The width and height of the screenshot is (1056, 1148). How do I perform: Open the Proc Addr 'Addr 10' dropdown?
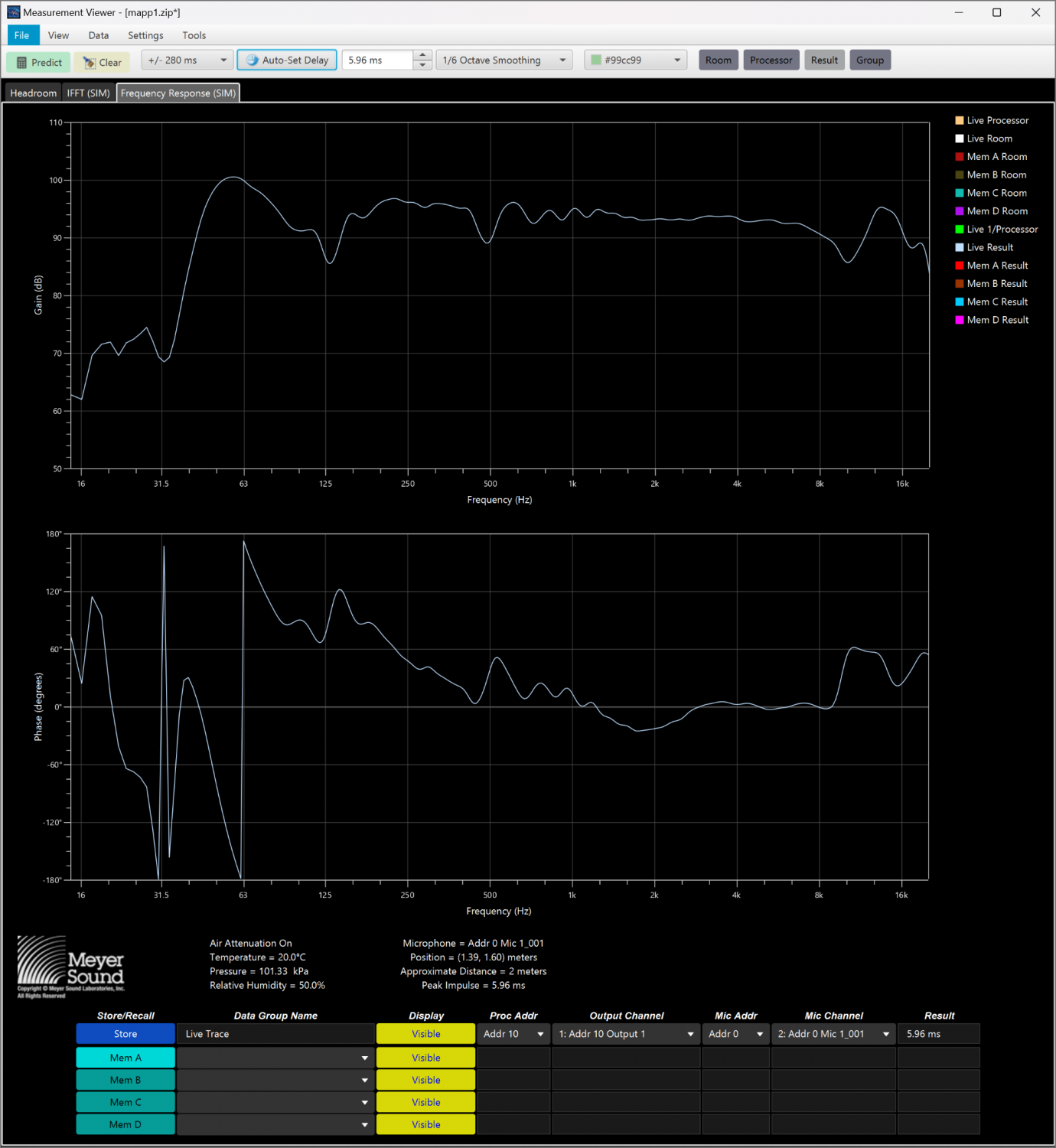513,1034
